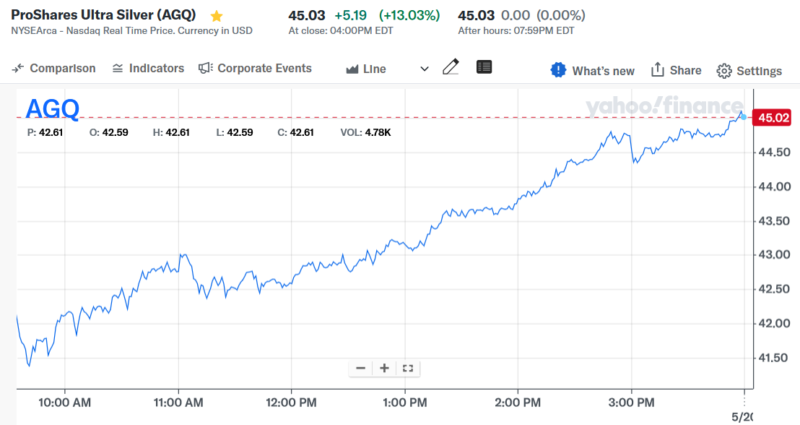
Task: Open the drawing pencil tool
Action: coord(450,68)
